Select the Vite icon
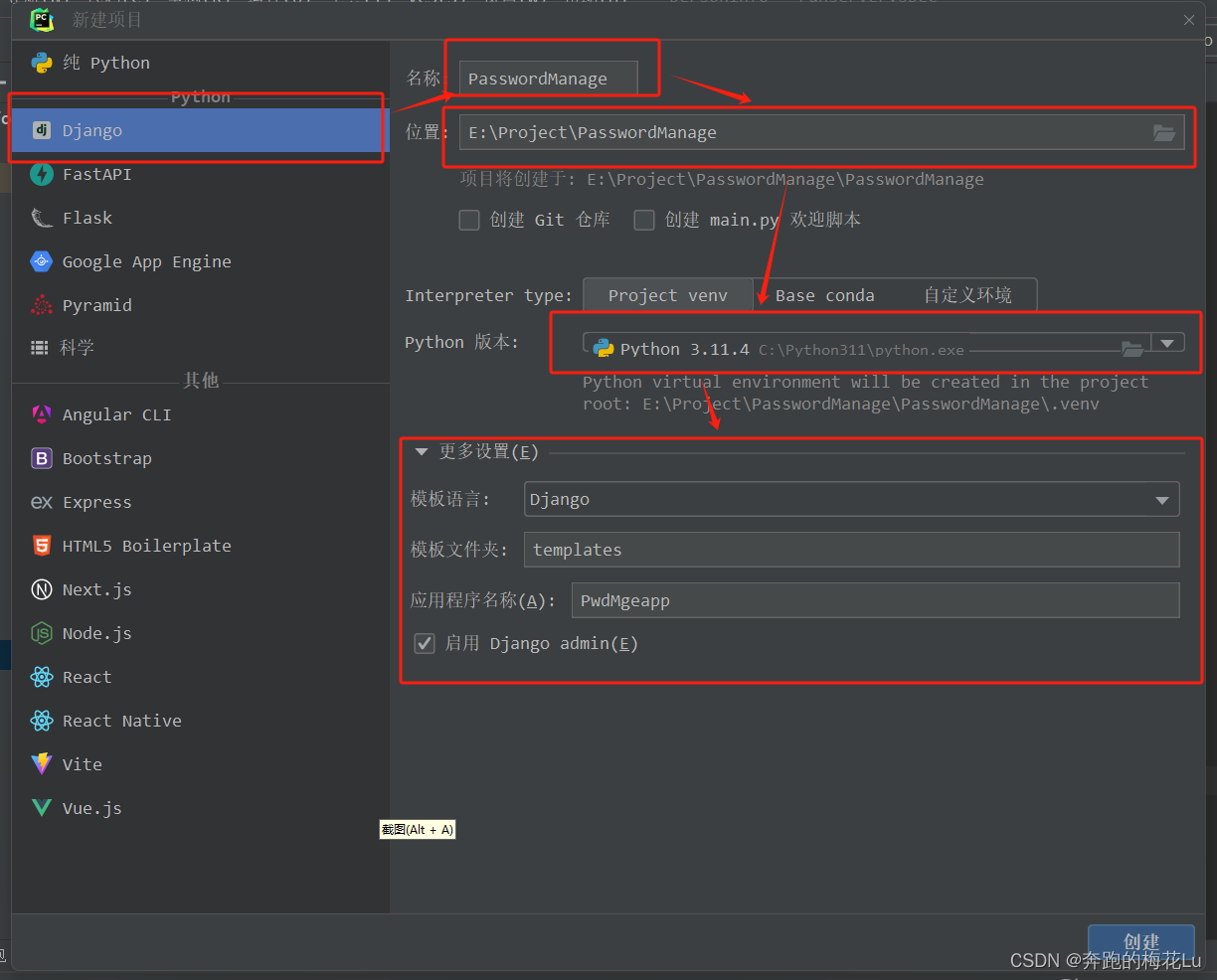 [42, 764]
